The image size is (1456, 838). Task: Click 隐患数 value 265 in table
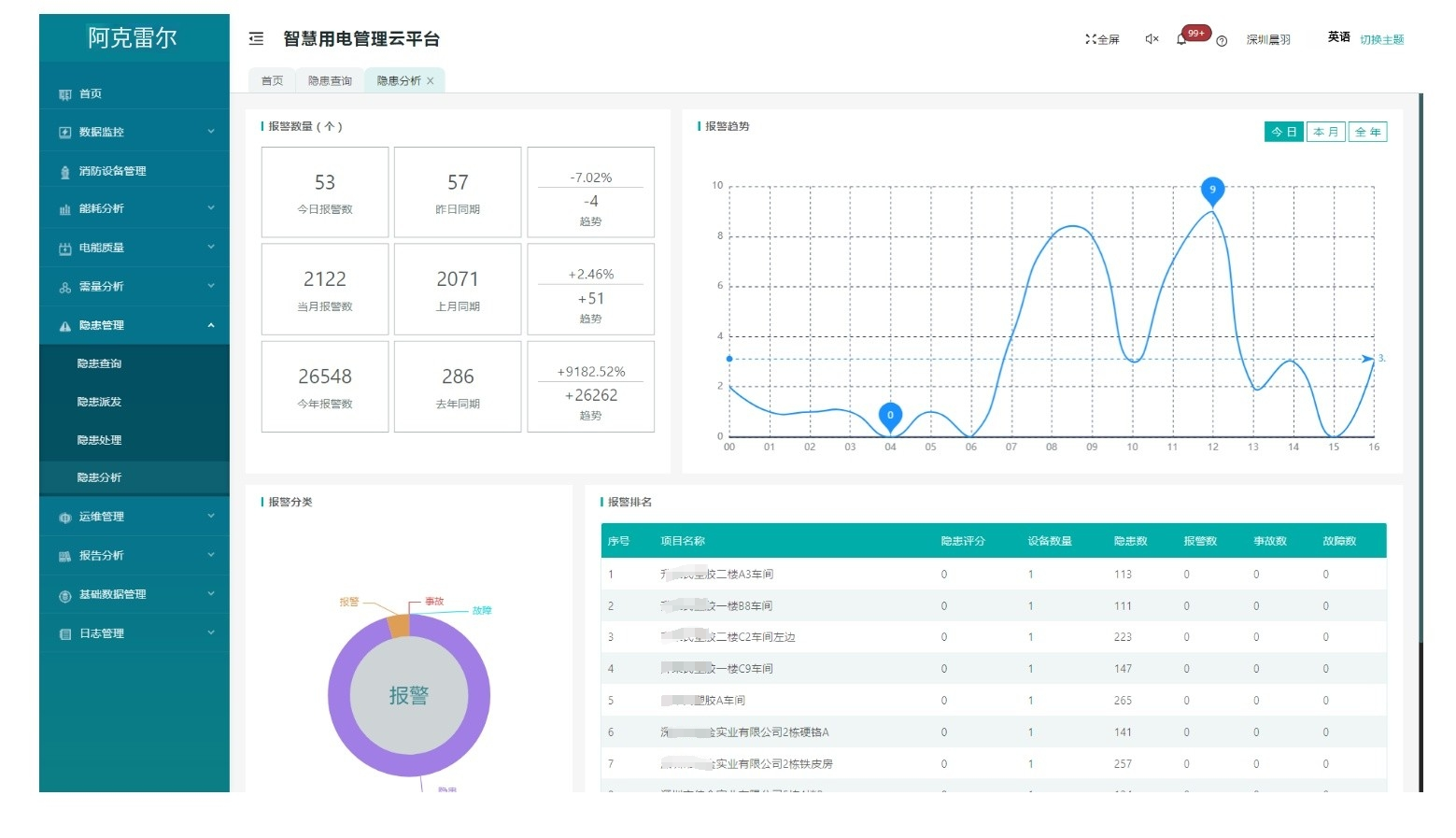click(1123, 701)
